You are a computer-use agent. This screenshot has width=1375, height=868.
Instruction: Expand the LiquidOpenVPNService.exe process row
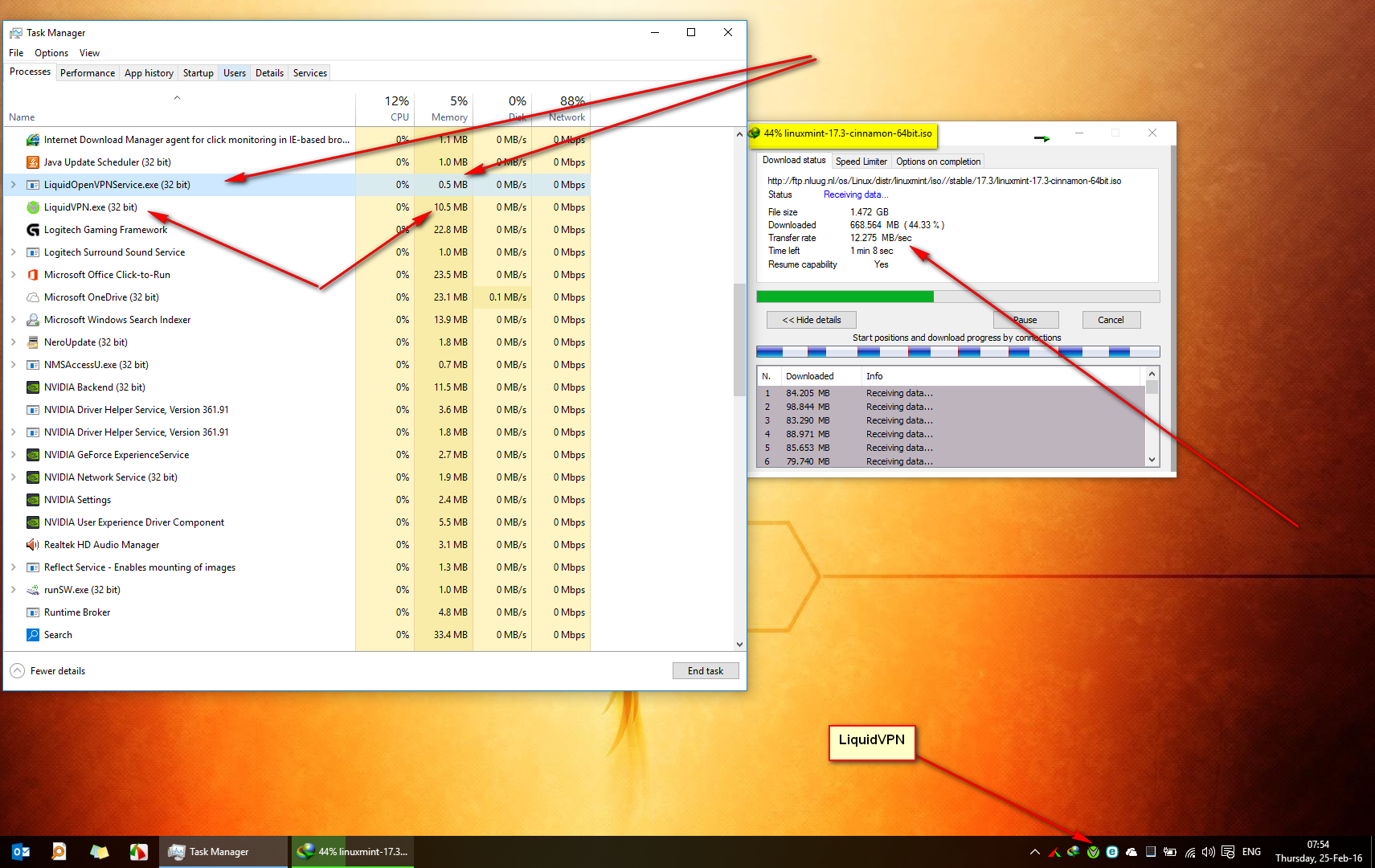point(14,185)
